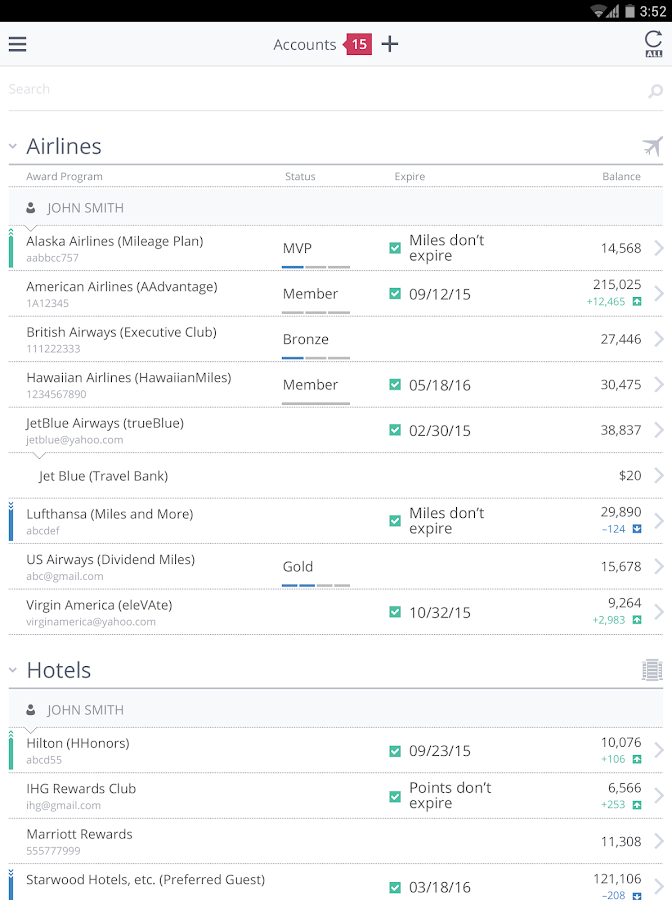Toggle checkbox next to Hawaiian 05/18/16 expiry
672x900 pixels.
(395, 385)
